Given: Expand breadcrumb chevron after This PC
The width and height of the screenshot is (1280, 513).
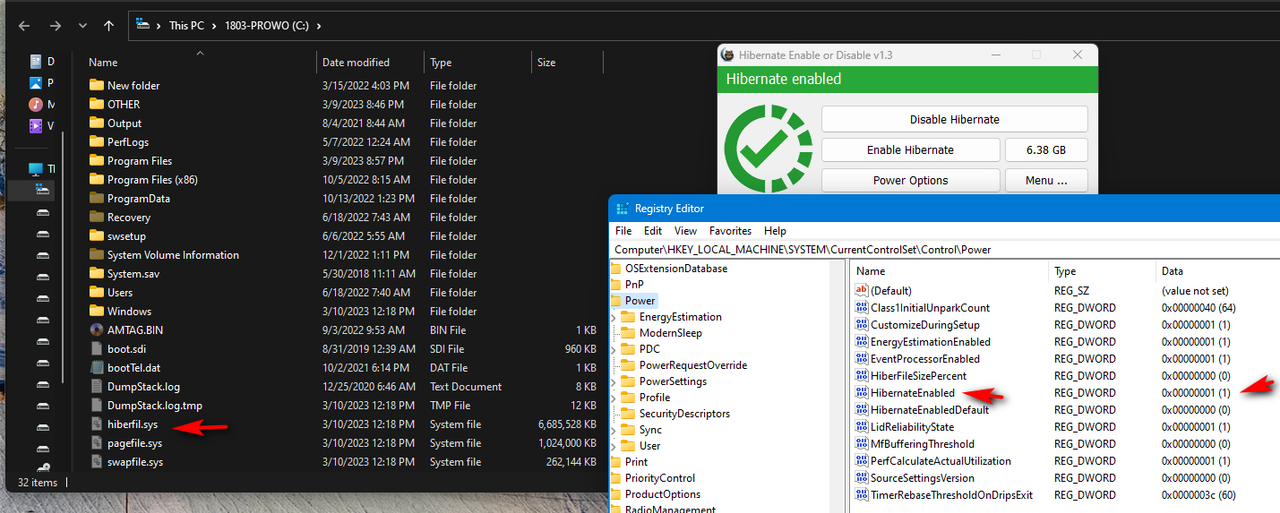Looking at the screenshot, I should [x=214, y=25].
